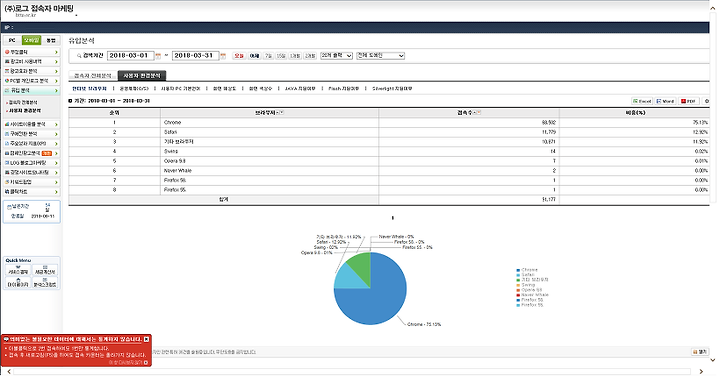
Task: Open first sub-link under 유입 분석
Action: 23,103
